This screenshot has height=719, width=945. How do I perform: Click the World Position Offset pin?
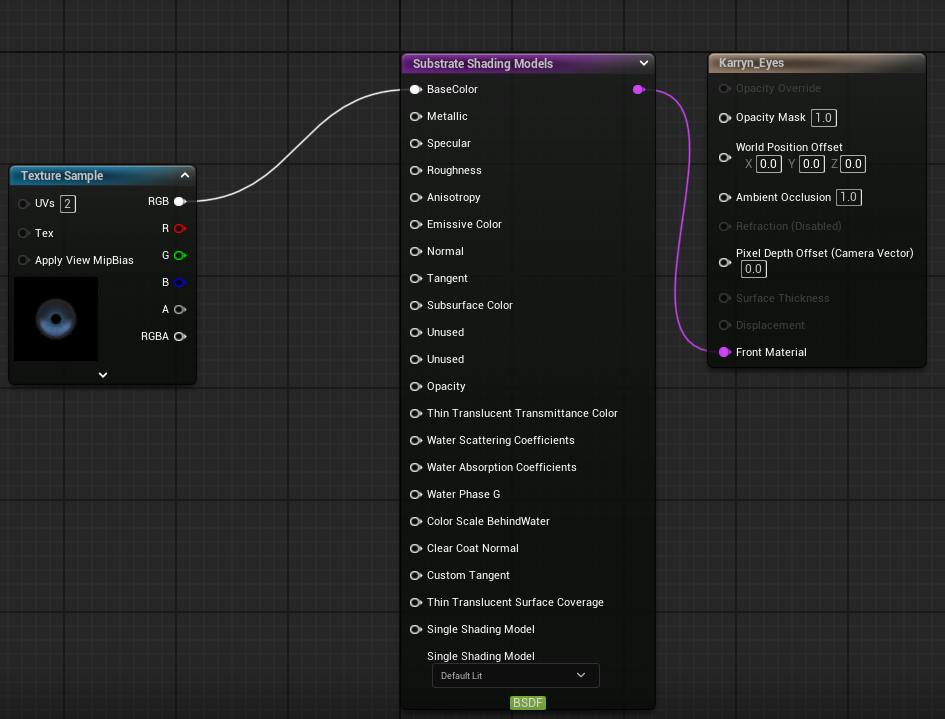pos(724,157)
